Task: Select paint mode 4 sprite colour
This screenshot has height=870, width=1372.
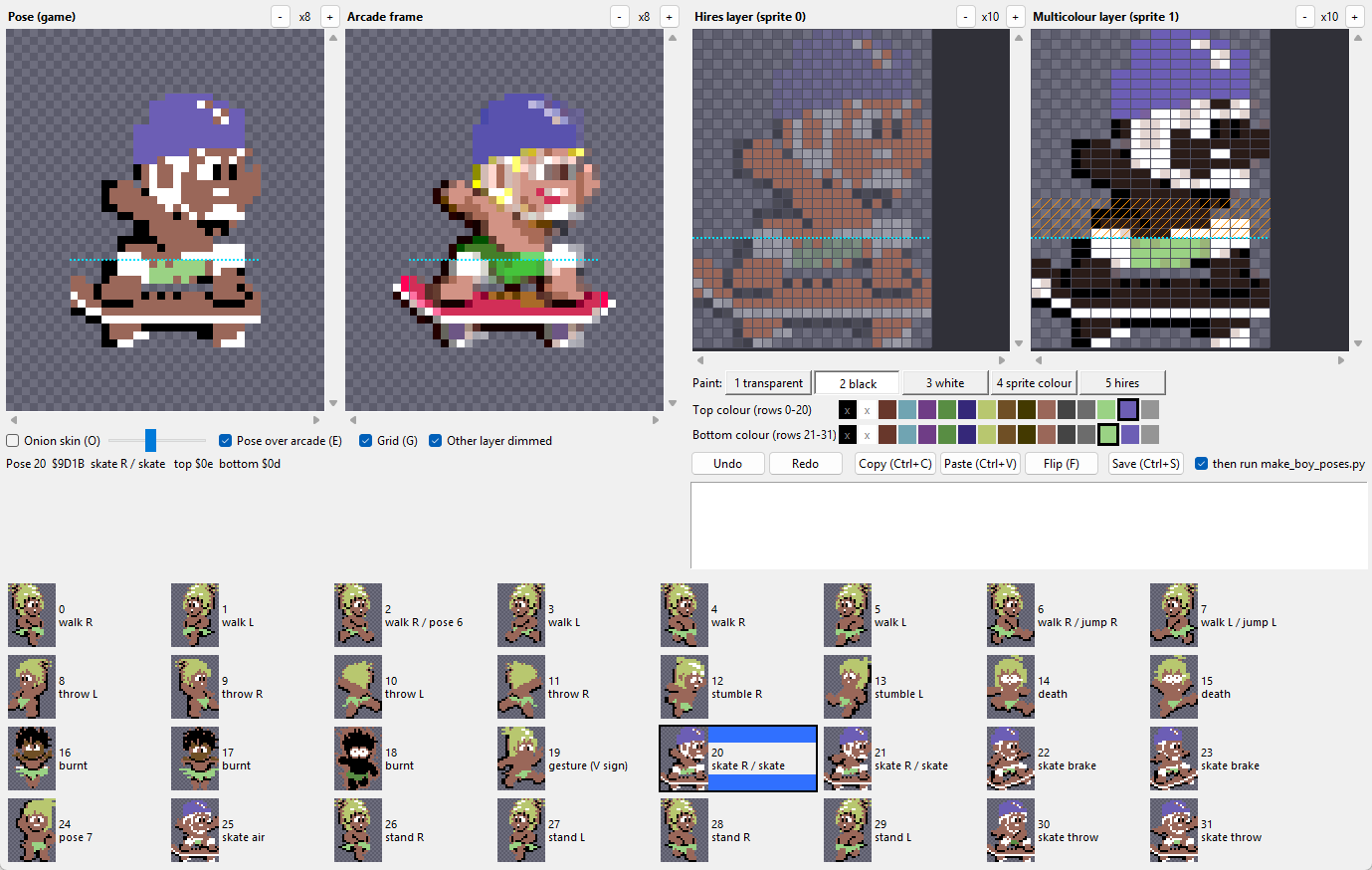Action: [x=1034, y=383]
